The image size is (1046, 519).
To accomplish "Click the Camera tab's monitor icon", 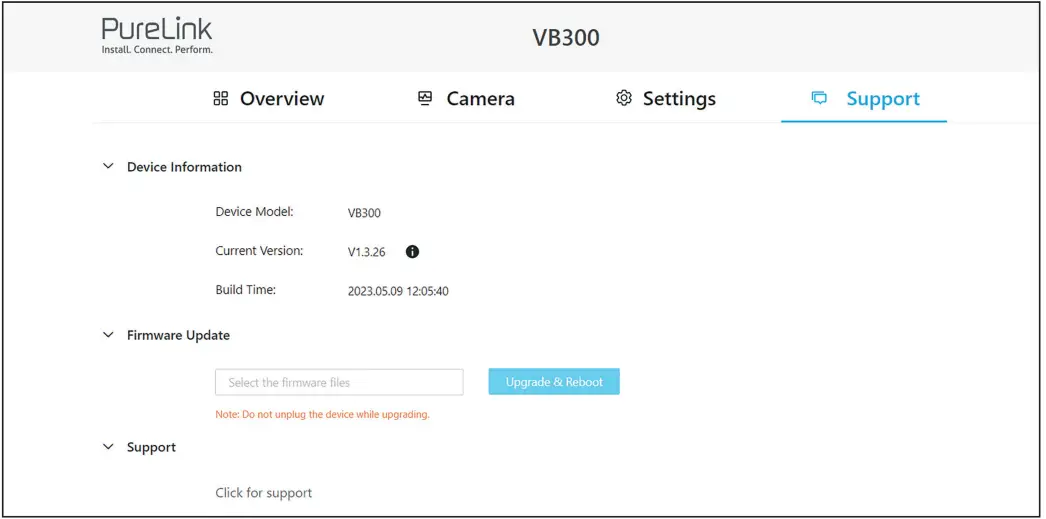I will click(x=425, y=99).
